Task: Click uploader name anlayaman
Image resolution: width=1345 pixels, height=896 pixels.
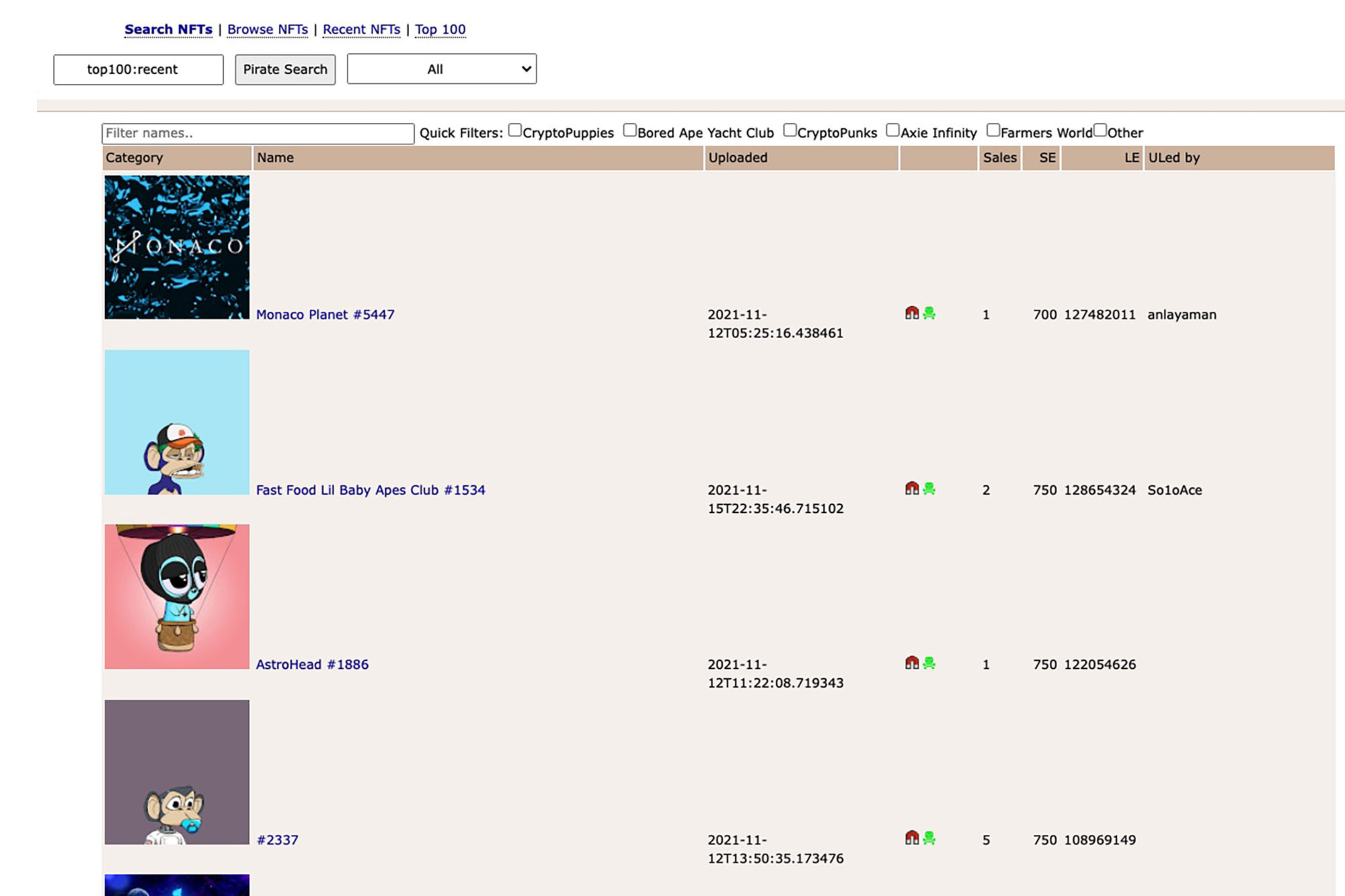Action: coord(1182,315)
